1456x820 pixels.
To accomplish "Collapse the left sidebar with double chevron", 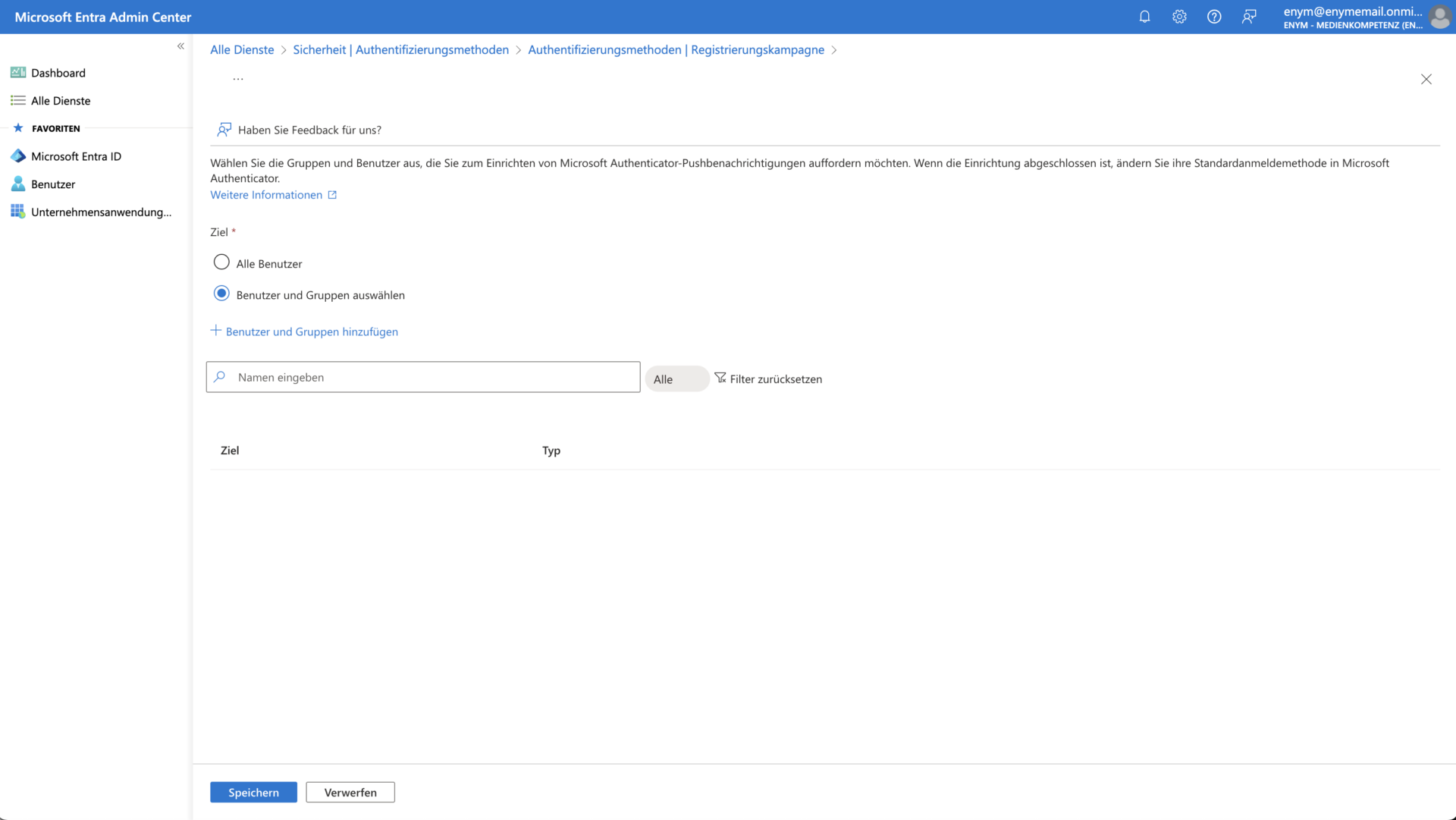I will pos(180,46).
